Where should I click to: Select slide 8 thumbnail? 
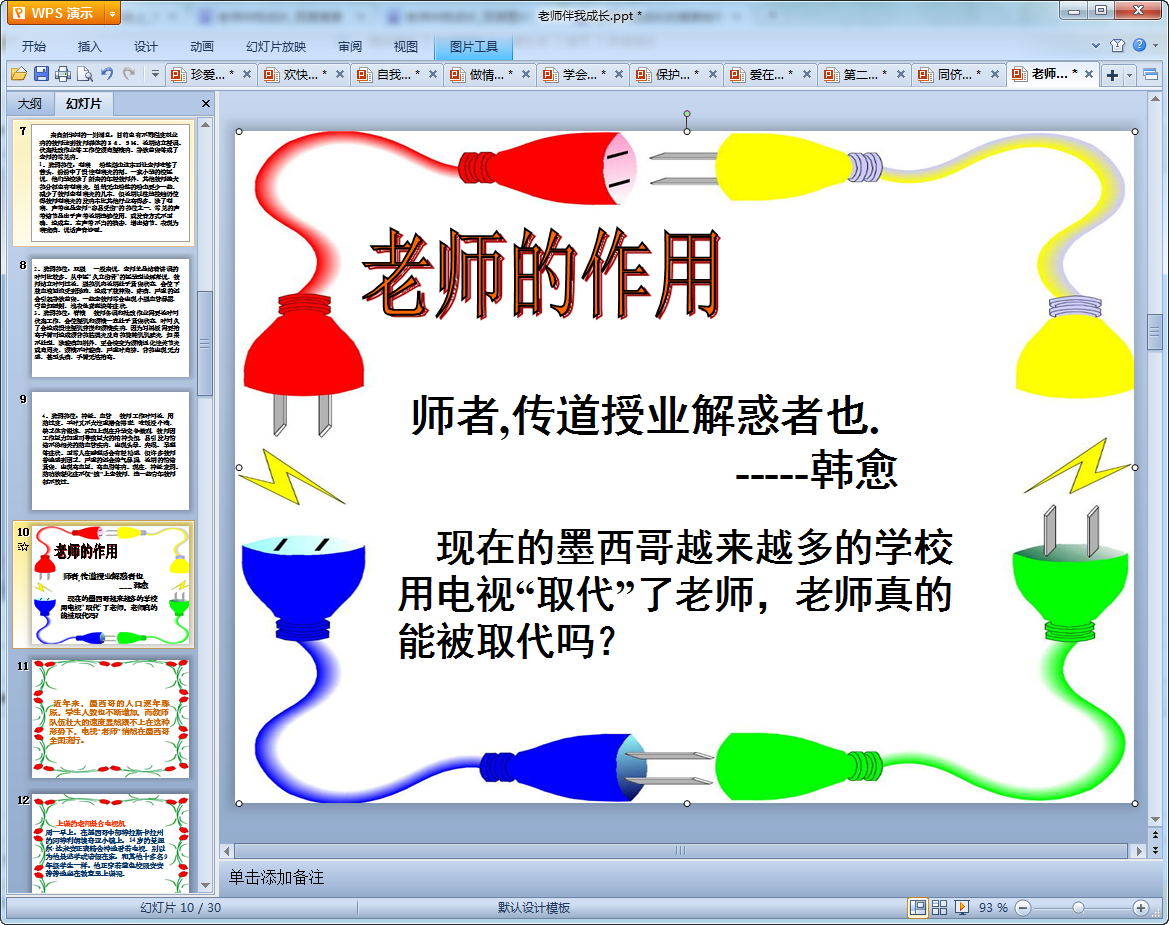pos(110,317)
